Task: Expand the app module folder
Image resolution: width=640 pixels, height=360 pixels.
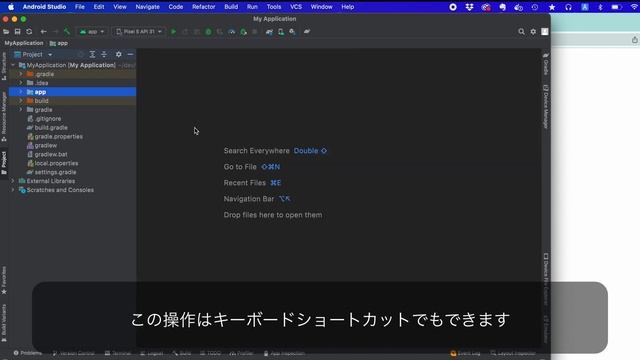Action: (x=21, y=92)
